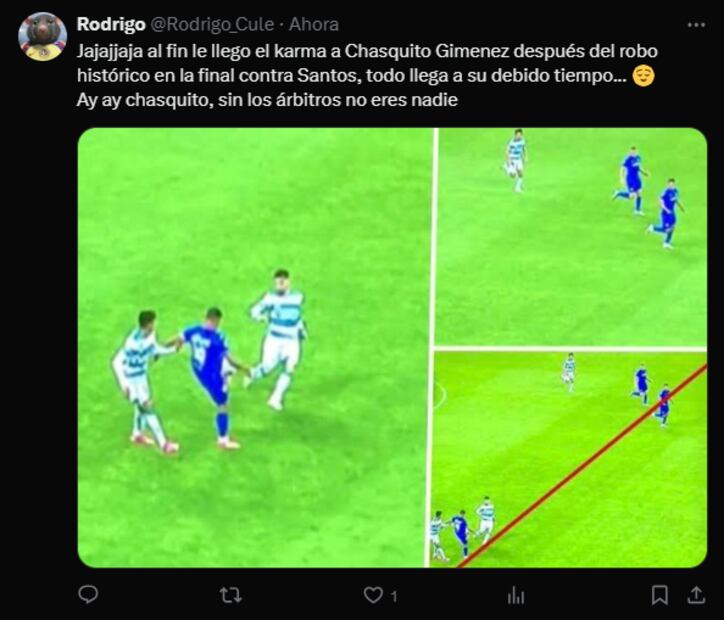
Task: Open the three-dot more options menu
Action: click(x=696, y=24)
